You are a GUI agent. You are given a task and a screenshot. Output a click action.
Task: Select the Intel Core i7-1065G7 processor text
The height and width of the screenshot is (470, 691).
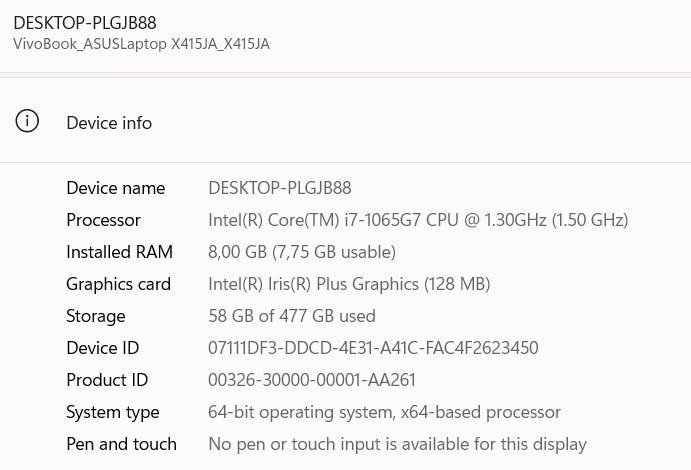coord(418,220)
